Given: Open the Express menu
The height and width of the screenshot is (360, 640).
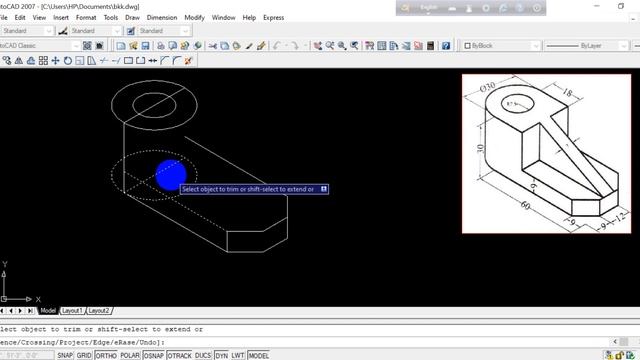Looking at the screenshot, I should pyautogui.click(x=273, y=18).
